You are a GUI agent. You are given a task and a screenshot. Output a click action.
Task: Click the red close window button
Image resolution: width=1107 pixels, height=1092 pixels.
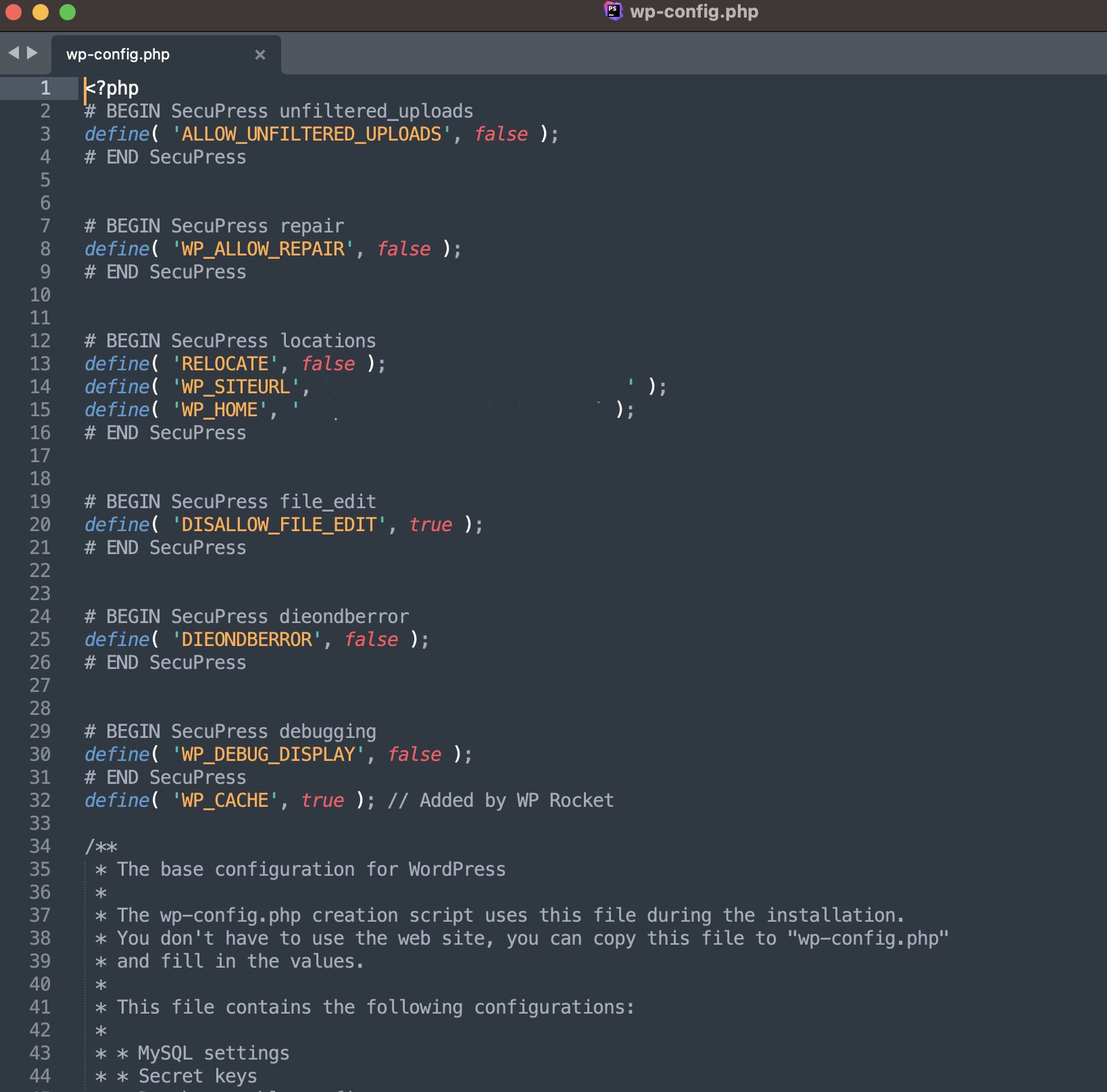point(14,12)
